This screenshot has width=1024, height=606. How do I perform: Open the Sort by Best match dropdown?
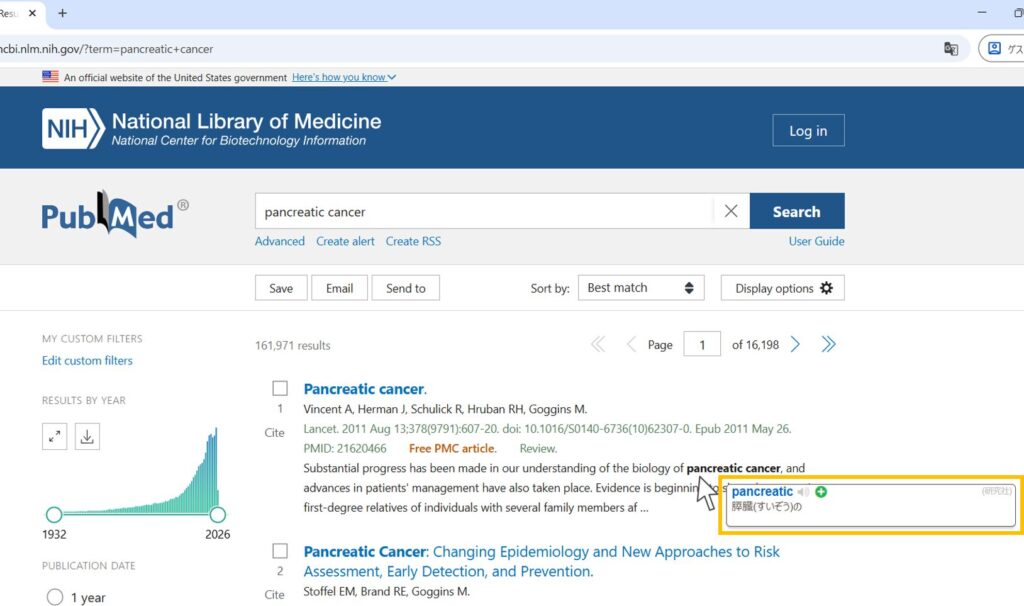(640, 288)
